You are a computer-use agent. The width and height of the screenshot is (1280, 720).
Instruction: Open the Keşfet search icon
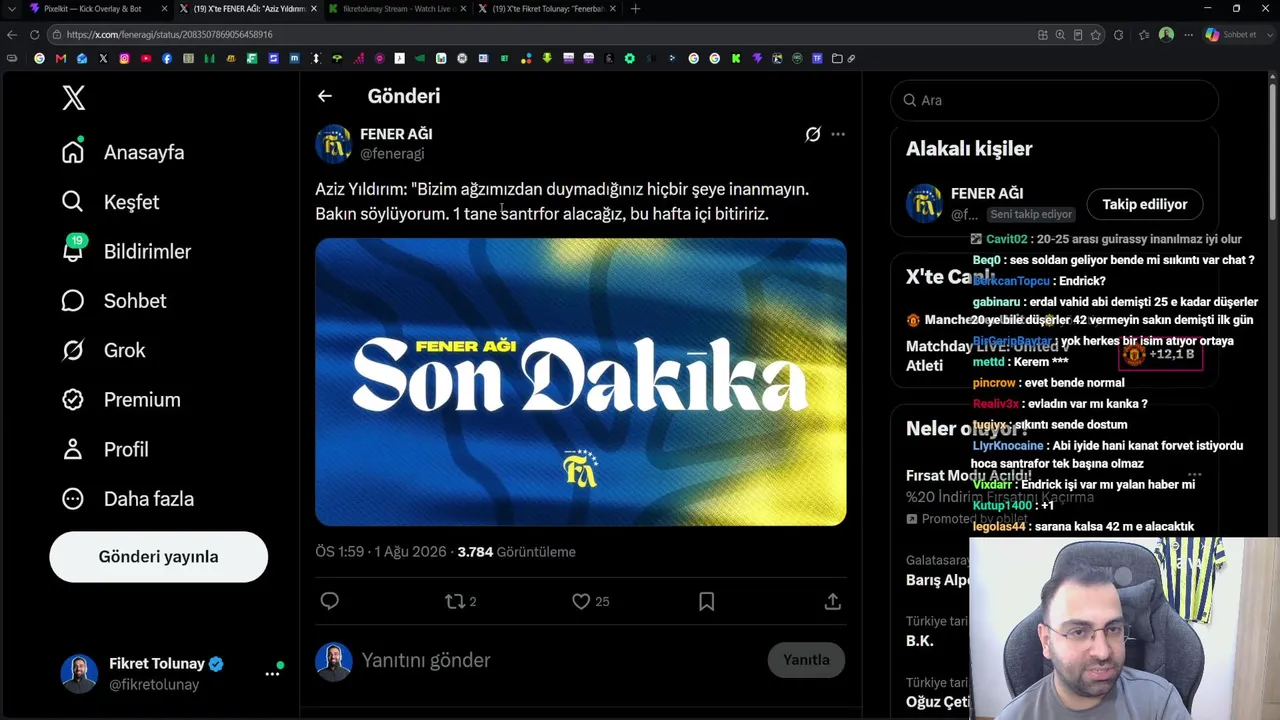(x=72, y=202)
